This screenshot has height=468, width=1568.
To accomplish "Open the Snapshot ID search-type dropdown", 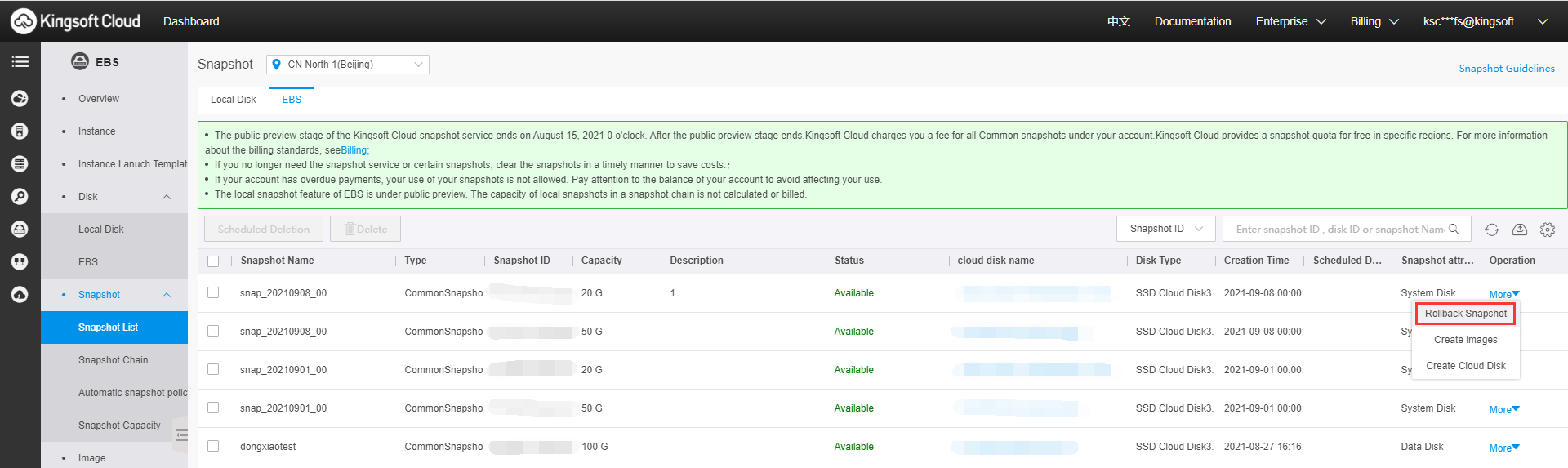I will point(1166,229).
